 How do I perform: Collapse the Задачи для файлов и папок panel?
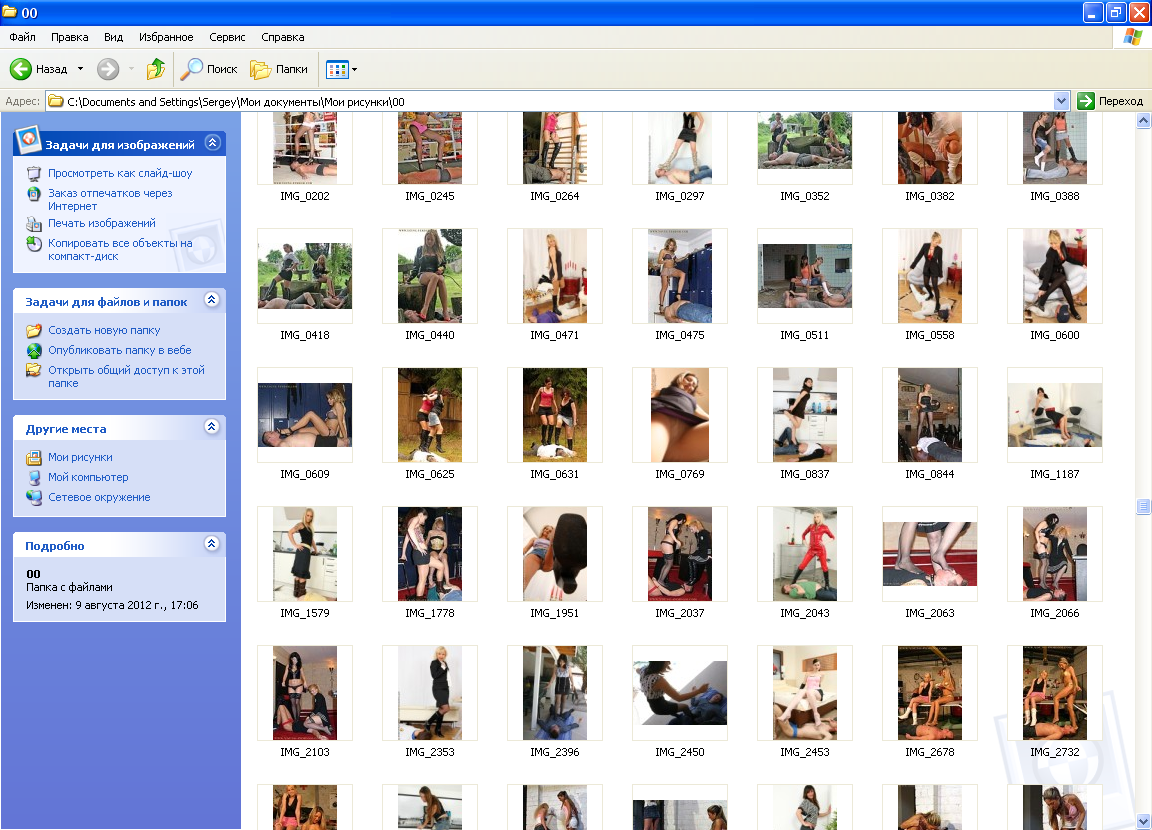point(212,300)
